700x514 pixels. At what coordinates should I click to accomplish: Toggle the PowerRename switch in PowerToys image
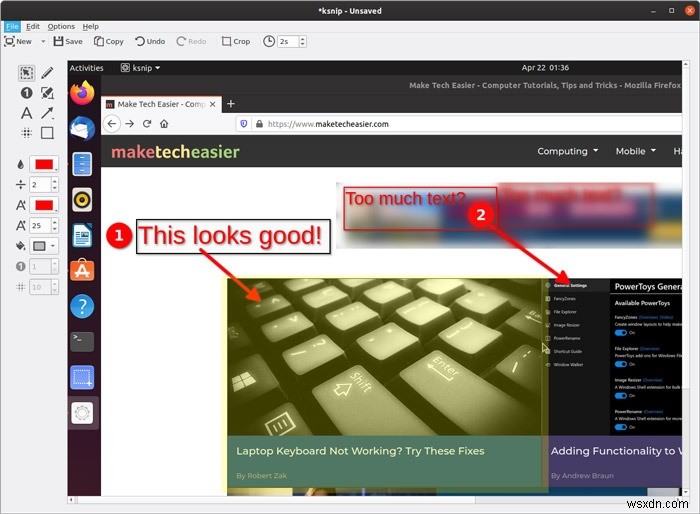[x=621, y=427]
